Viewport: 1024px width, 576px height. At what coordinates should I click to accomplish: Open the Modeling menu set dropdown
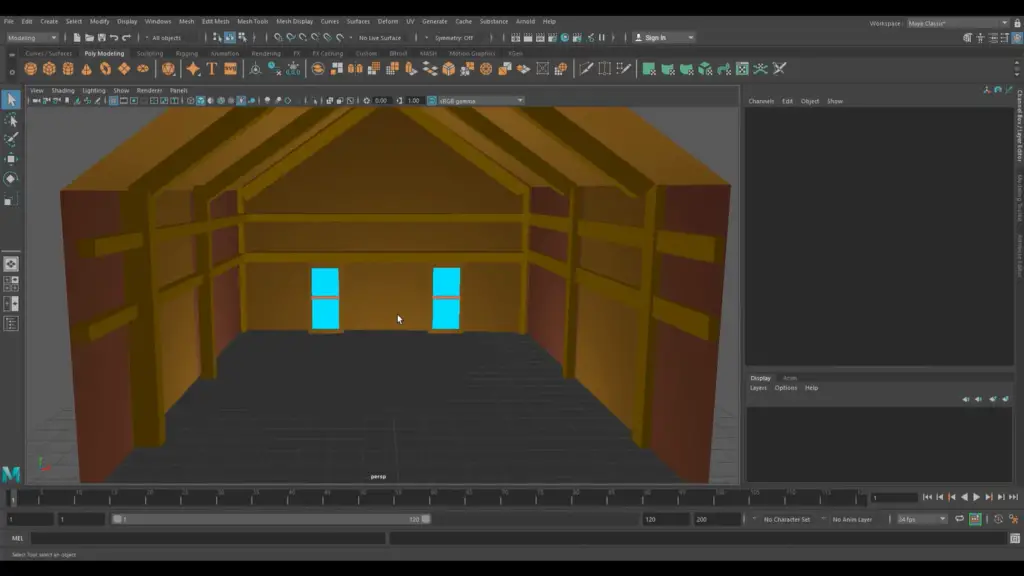tap(32, 38)
